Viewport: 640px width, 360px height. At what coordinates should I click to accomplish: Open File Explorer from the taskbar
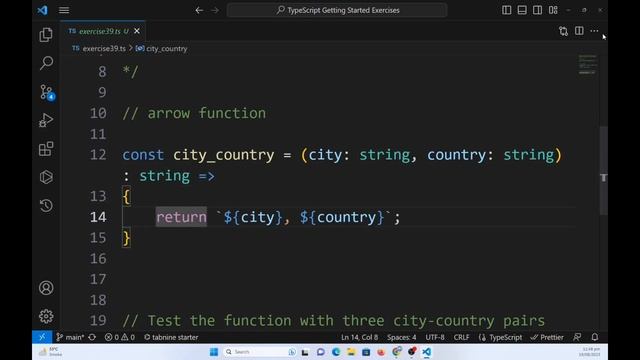tap(351, 352)
